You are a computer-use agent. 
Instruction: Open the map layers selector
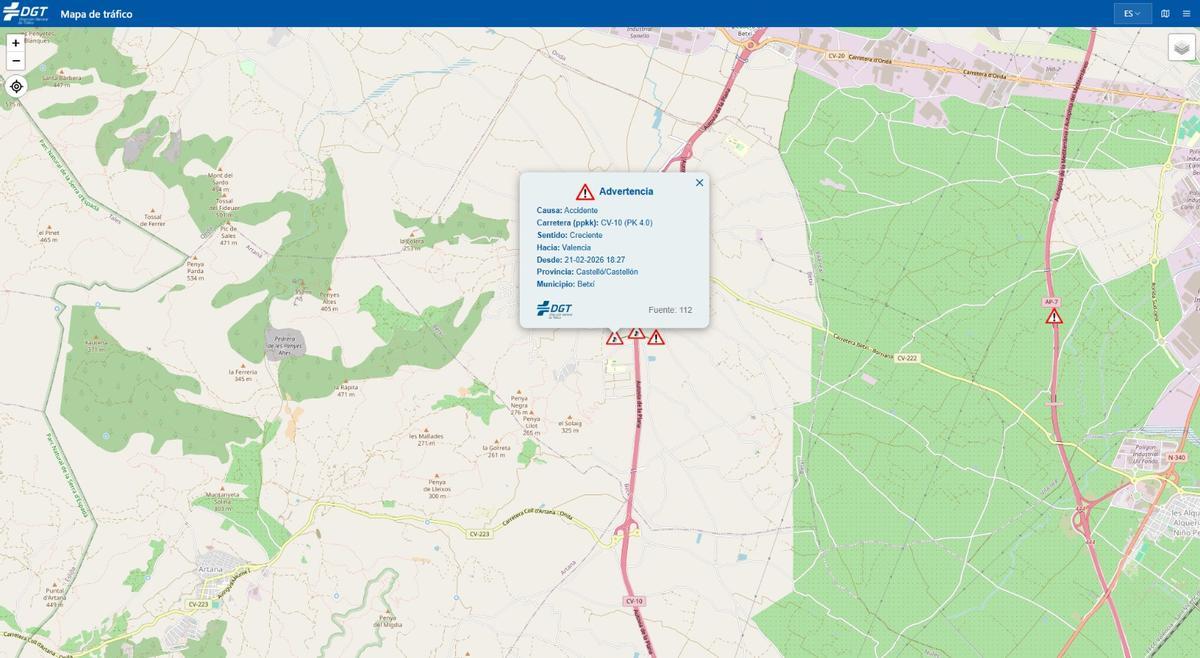click(x=1181, y=47)
